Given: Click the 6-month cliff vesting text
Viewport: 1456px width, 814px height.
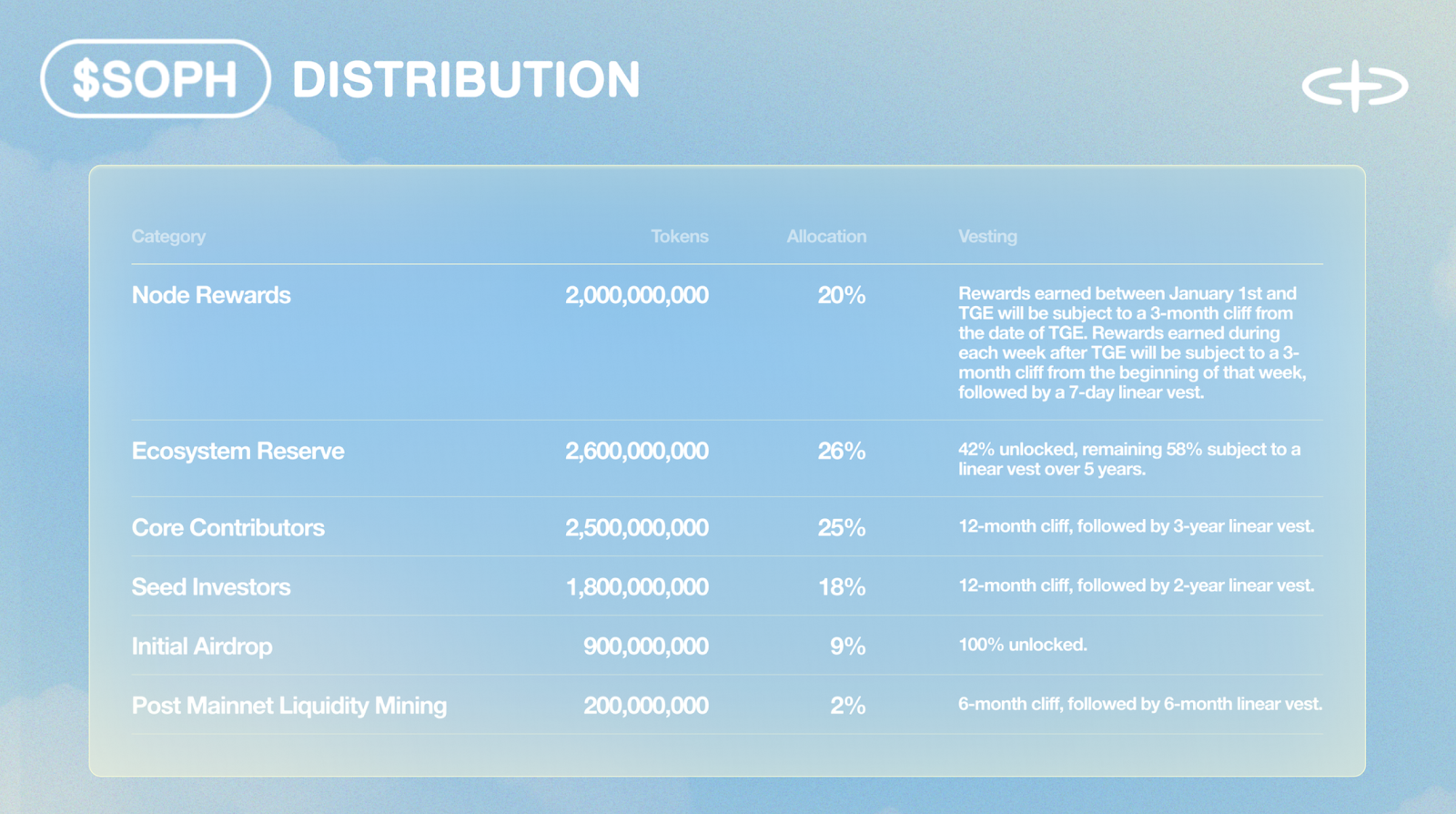Looking at the screenshot, I should pos(1139,704).
